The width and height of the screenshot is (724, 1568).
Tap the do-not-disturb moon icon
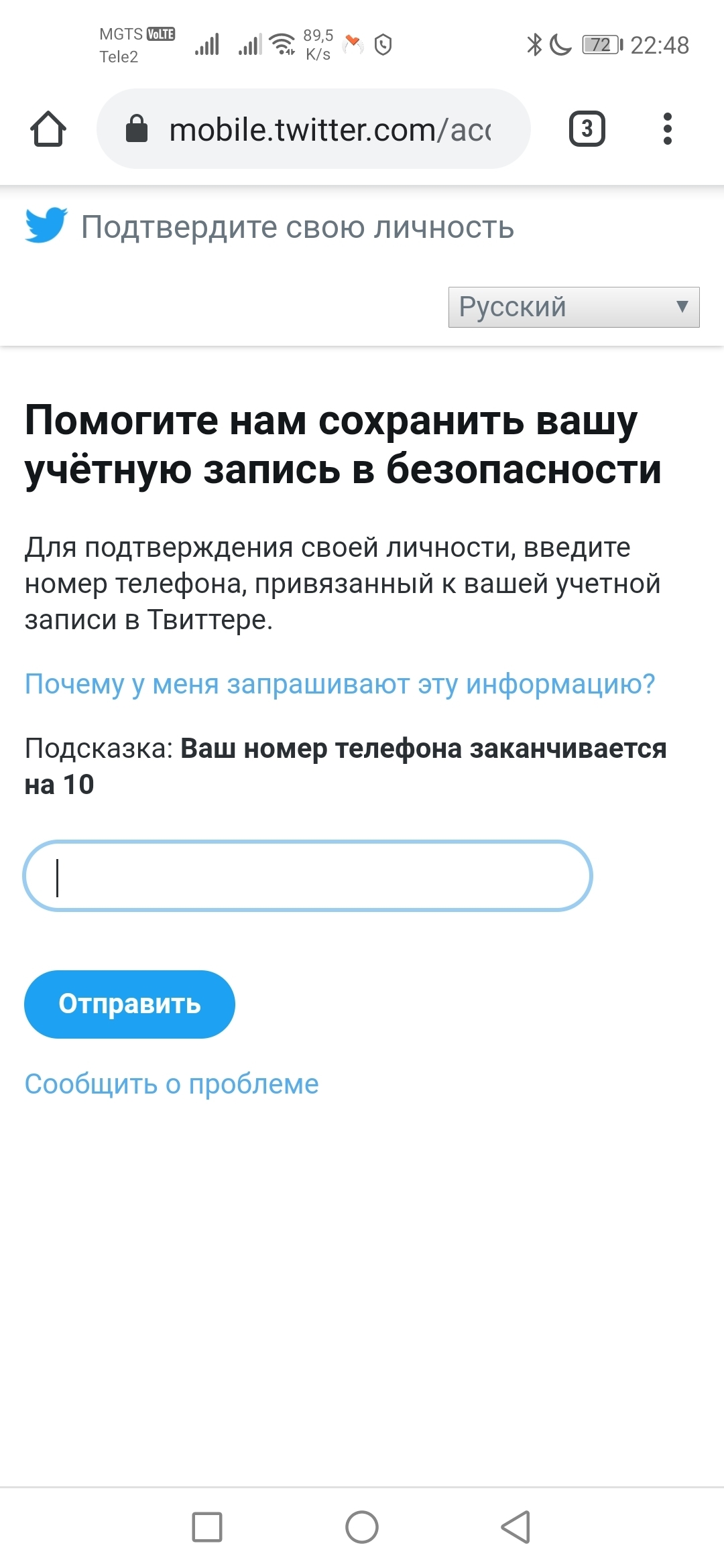560,45
